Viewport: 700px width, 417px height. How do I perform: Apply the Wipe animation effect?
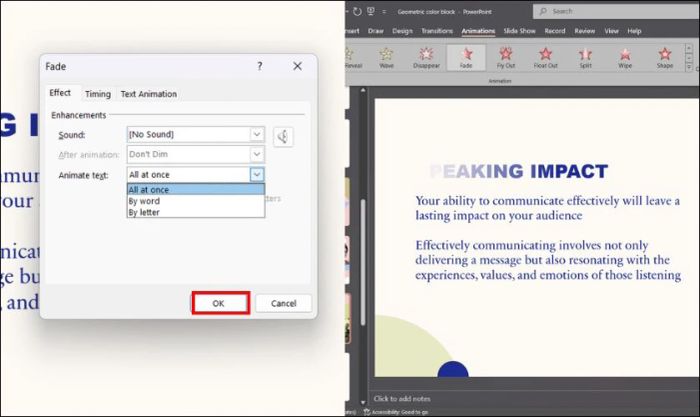click(625, 58)
